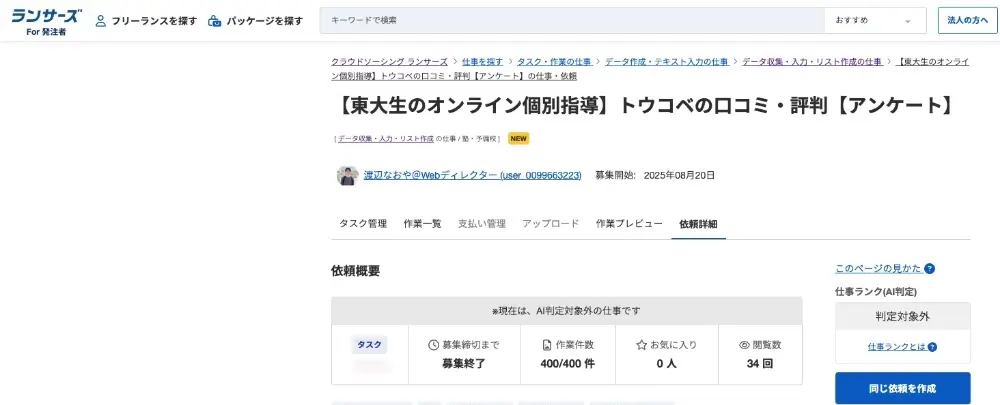The image size is (1000, 405).
Task: Click the NEW badge
Action: [x=518, y=138]
